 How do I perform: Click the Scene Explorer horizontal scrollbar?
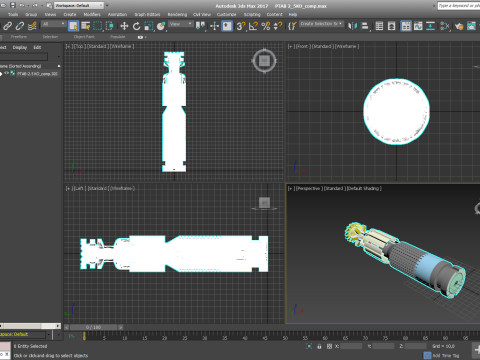(30, 326)
